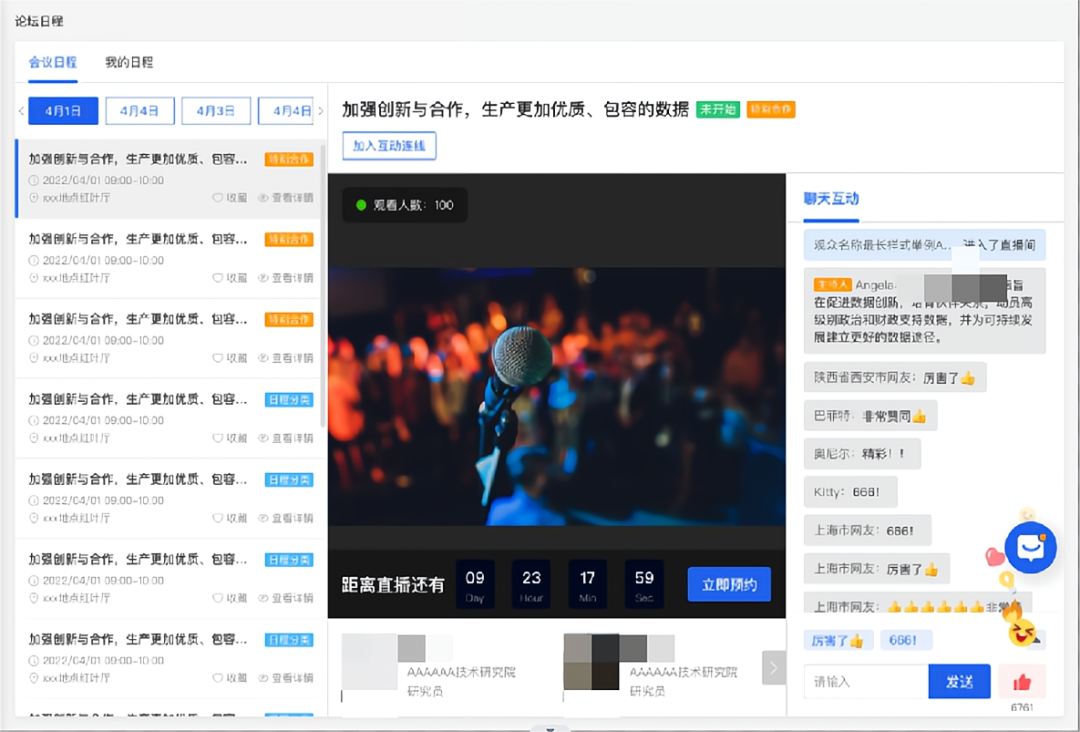The width and height of the screenshot is (1080, 732).
Task: Click the message 陕西省西安市网友: 厉害了
Action: (895, 377)
